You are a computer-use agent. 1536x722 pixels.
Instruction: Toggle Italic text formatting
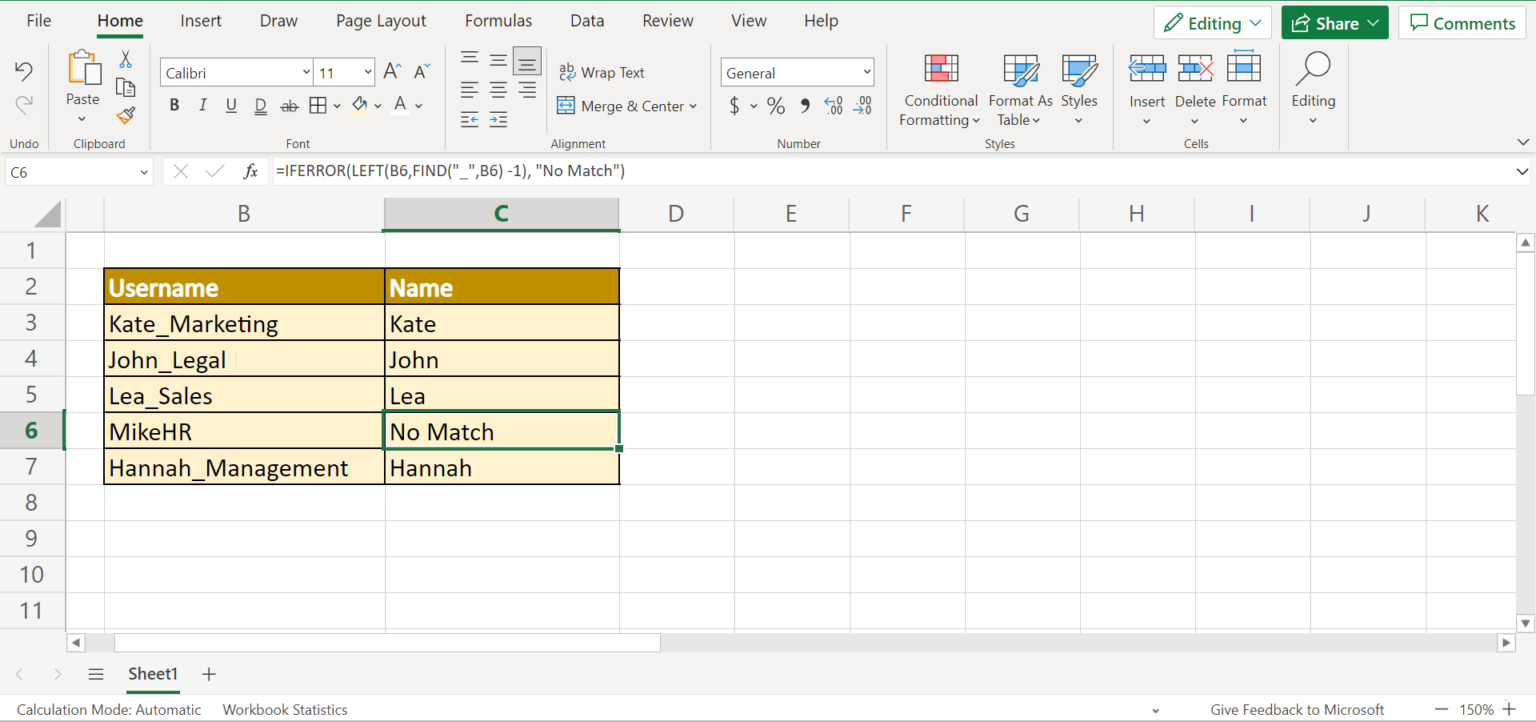[x=203, y=106]
